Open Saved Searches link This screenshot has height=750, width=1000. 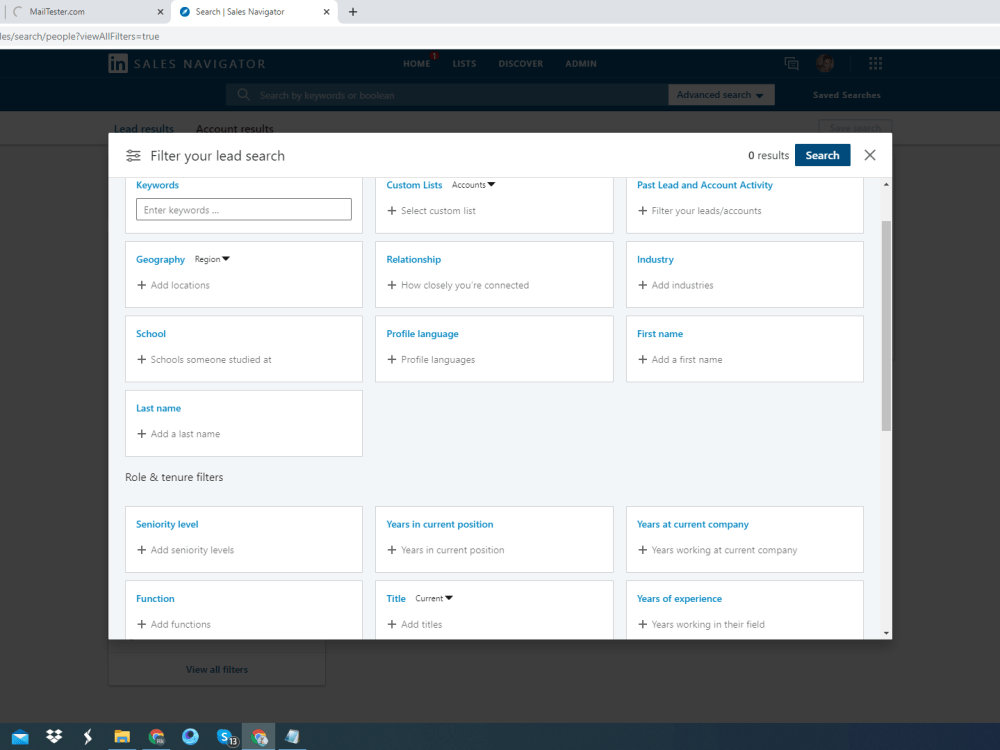pos(846,95)
